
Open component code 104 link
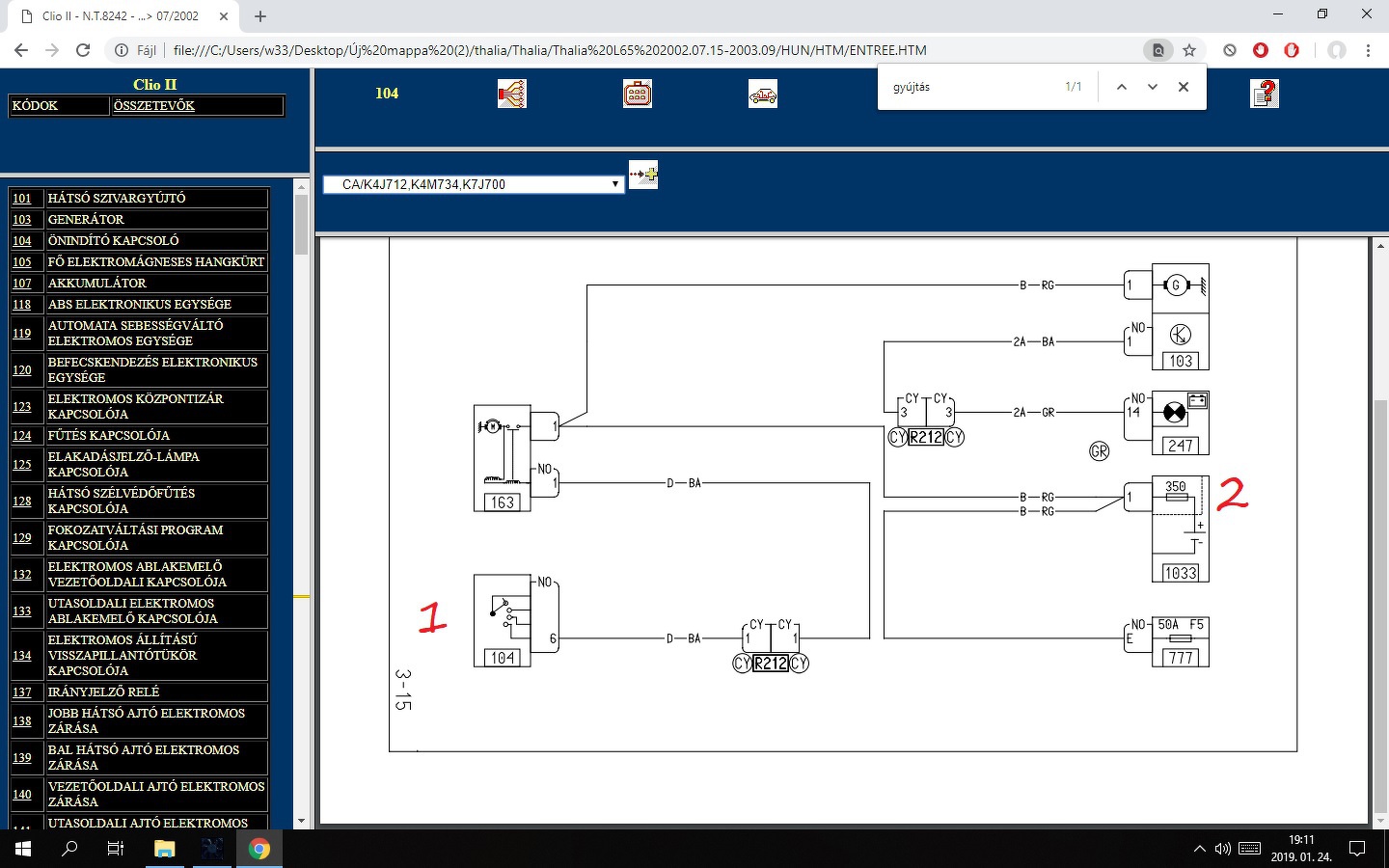coord(22,241)
